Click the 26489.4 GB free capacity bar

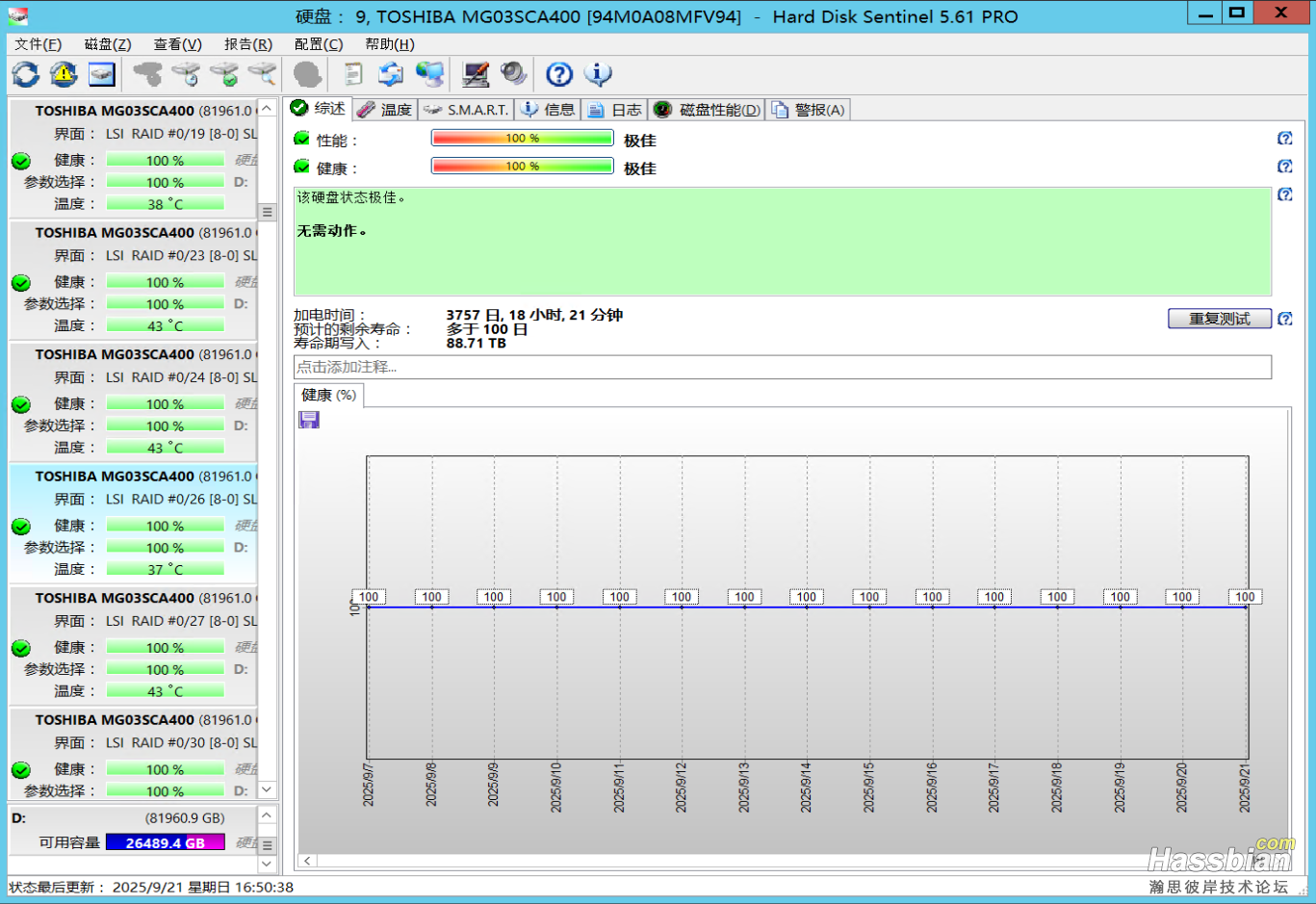166,842
